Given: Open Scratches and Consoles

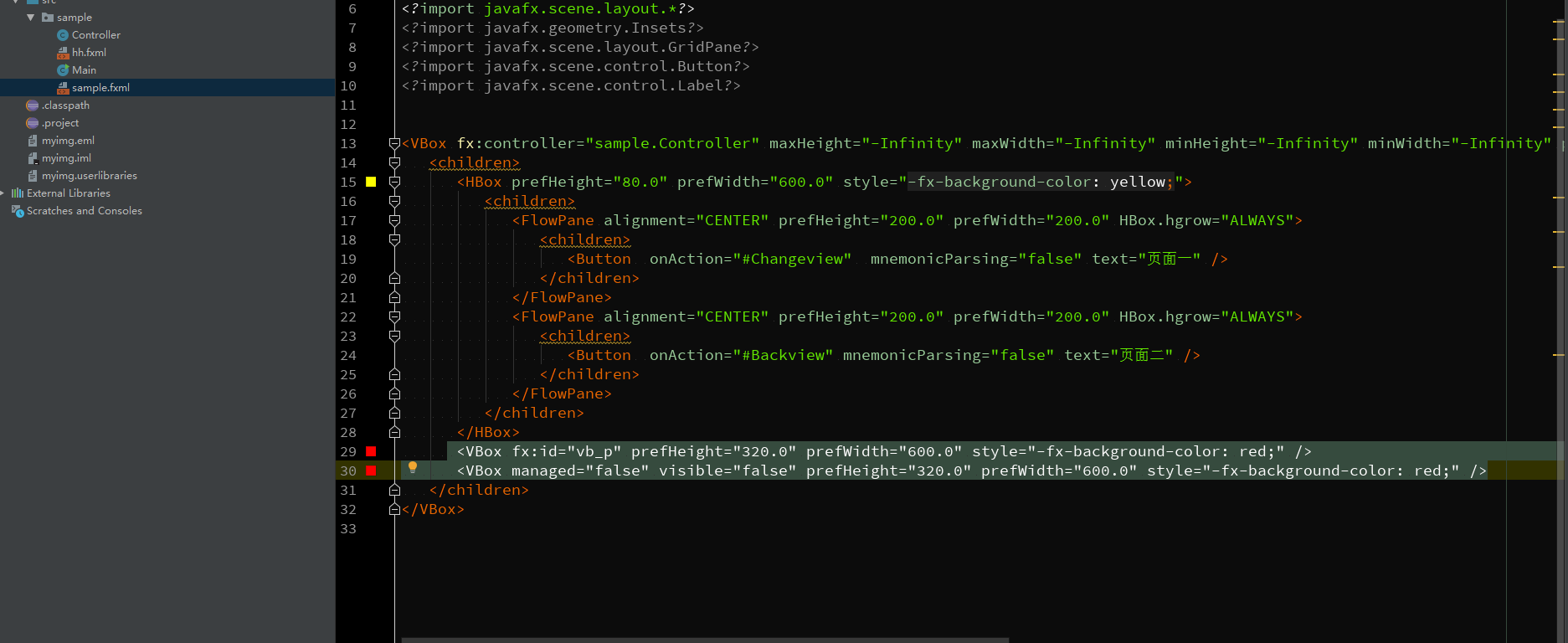Looking at the screenshot, I should pos(84,211).
